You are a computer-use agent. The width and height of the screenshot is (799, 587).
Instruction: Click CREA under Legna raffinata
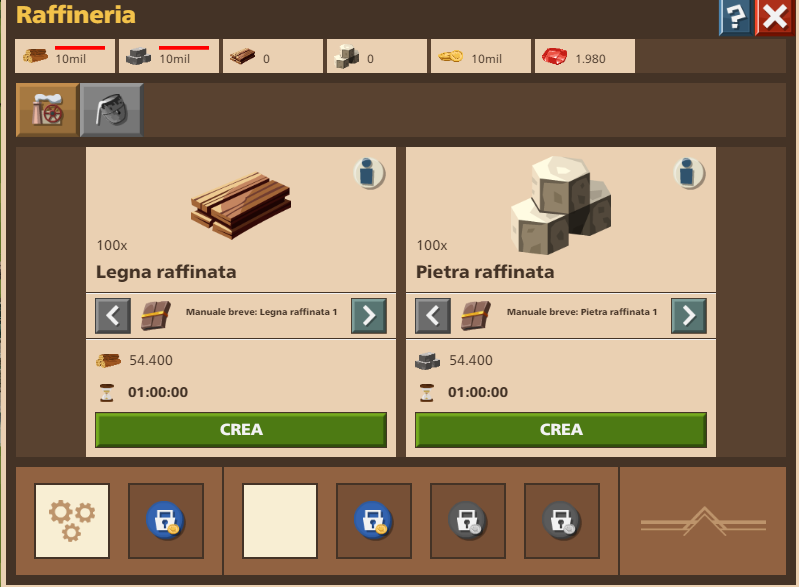241,430
